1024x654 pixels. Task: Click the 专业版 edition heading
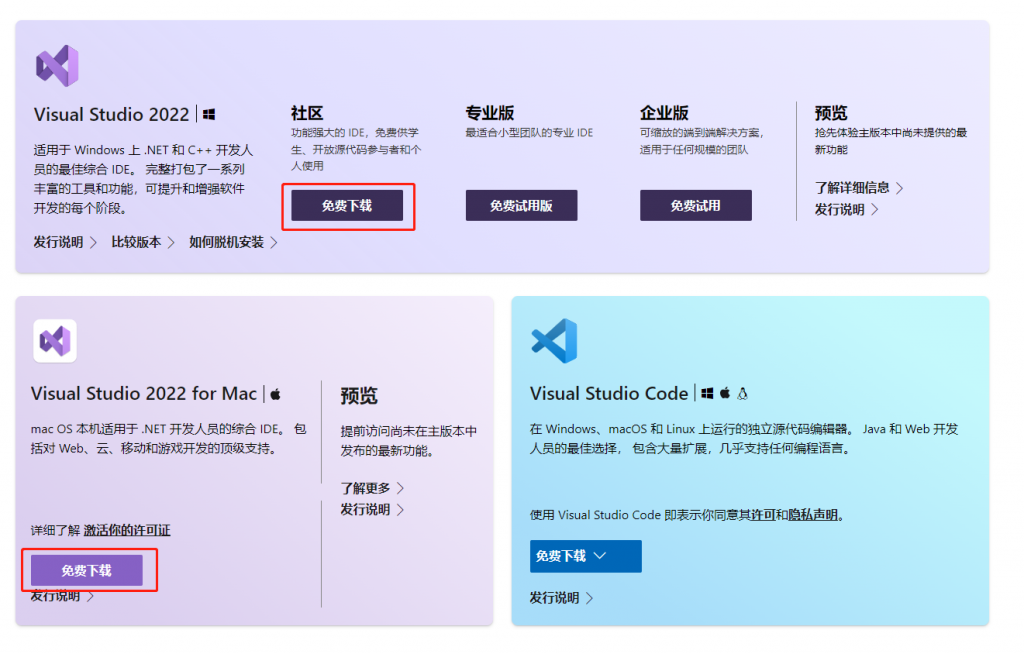coord(490,113)
